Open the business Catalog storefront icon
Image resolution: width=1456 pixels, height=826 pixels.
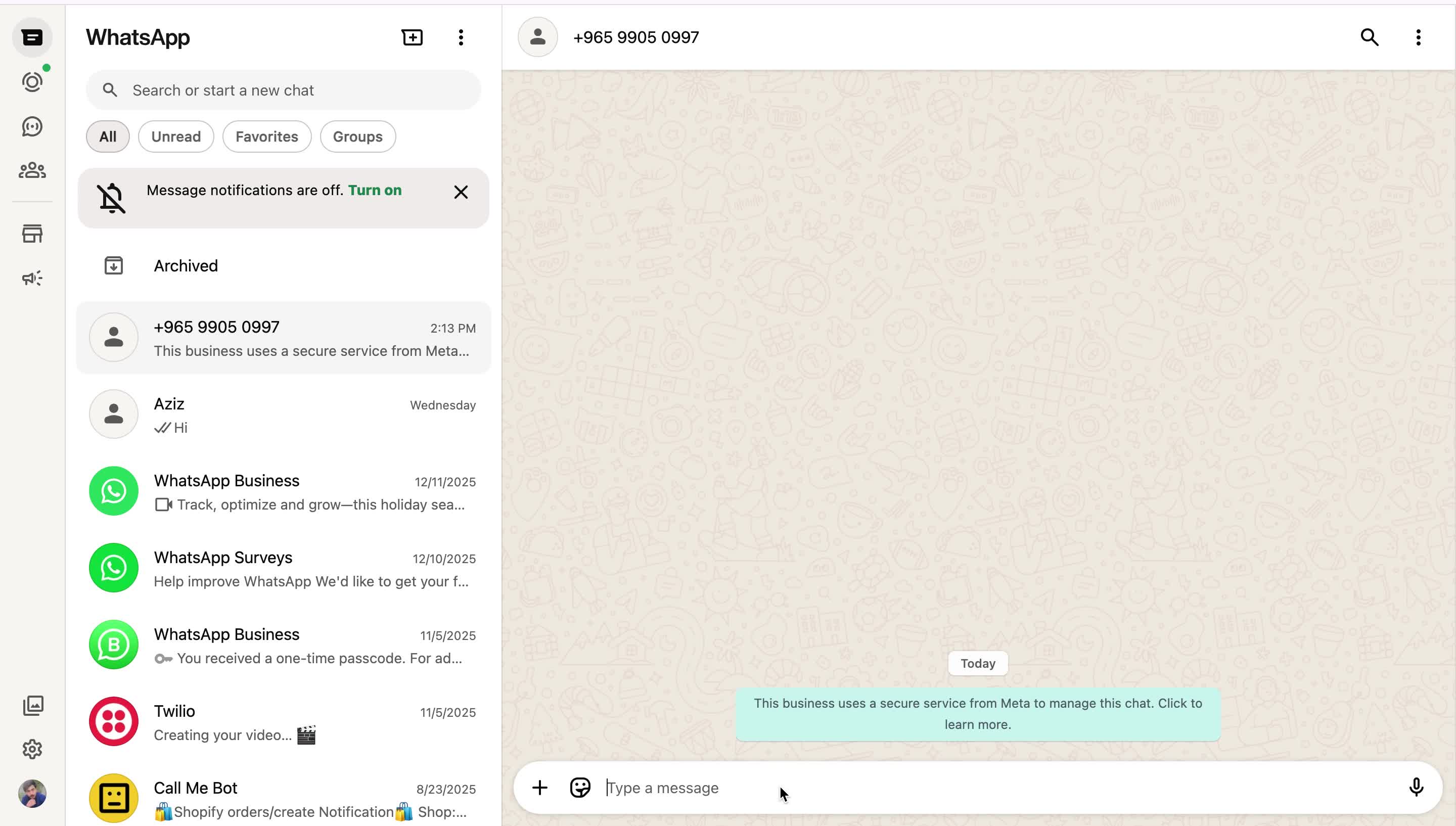click(x=32, y=234)
